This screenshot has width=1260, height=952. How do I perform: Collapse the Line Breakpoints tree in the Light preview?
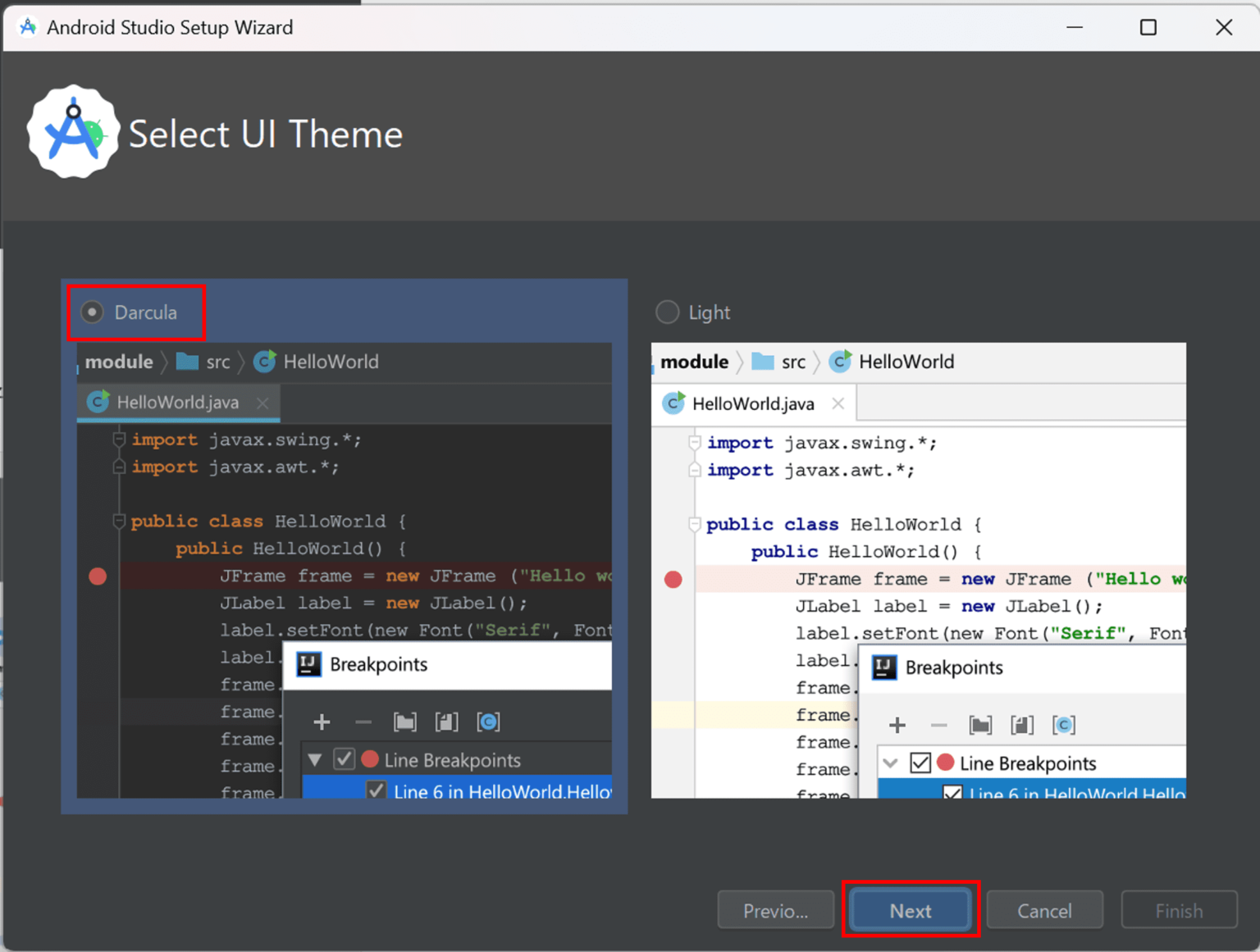pos(891,763)
